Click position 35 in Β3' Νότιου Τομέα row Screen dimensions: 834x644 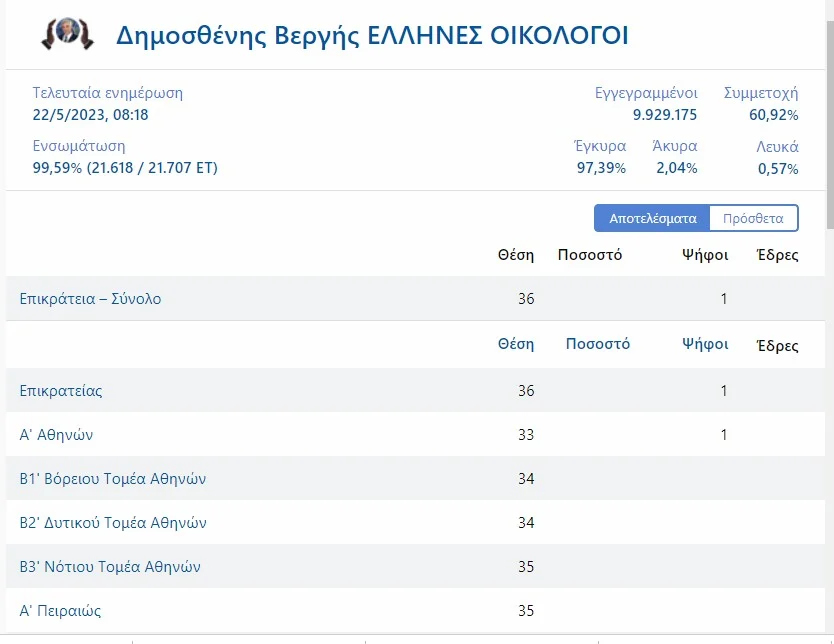tap(526, 567)
